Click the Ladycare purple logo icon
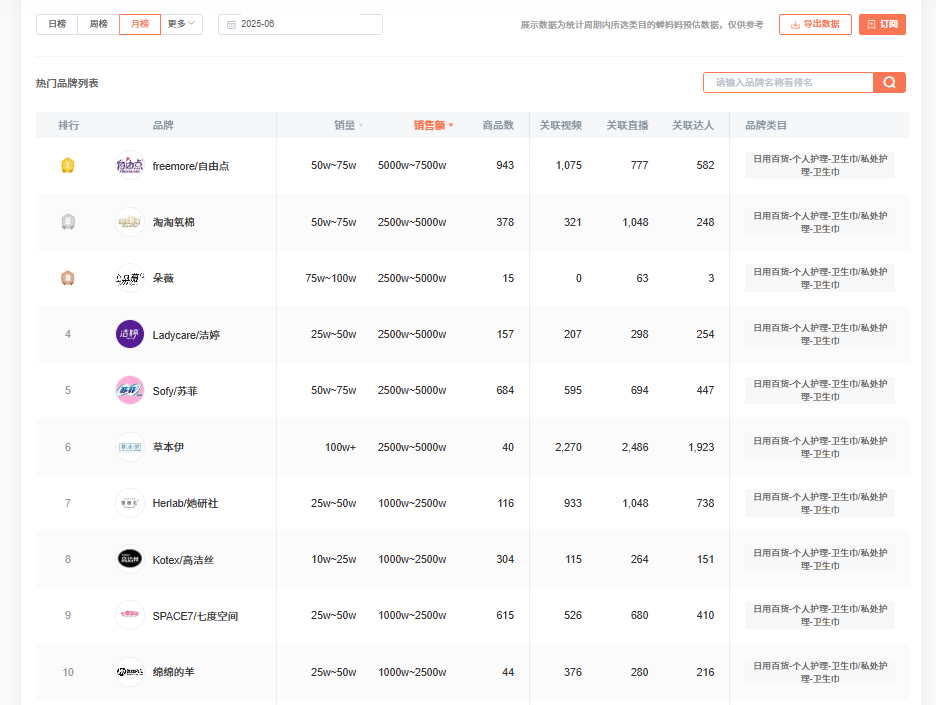This screenshot has height=705, width=936. 130,334
